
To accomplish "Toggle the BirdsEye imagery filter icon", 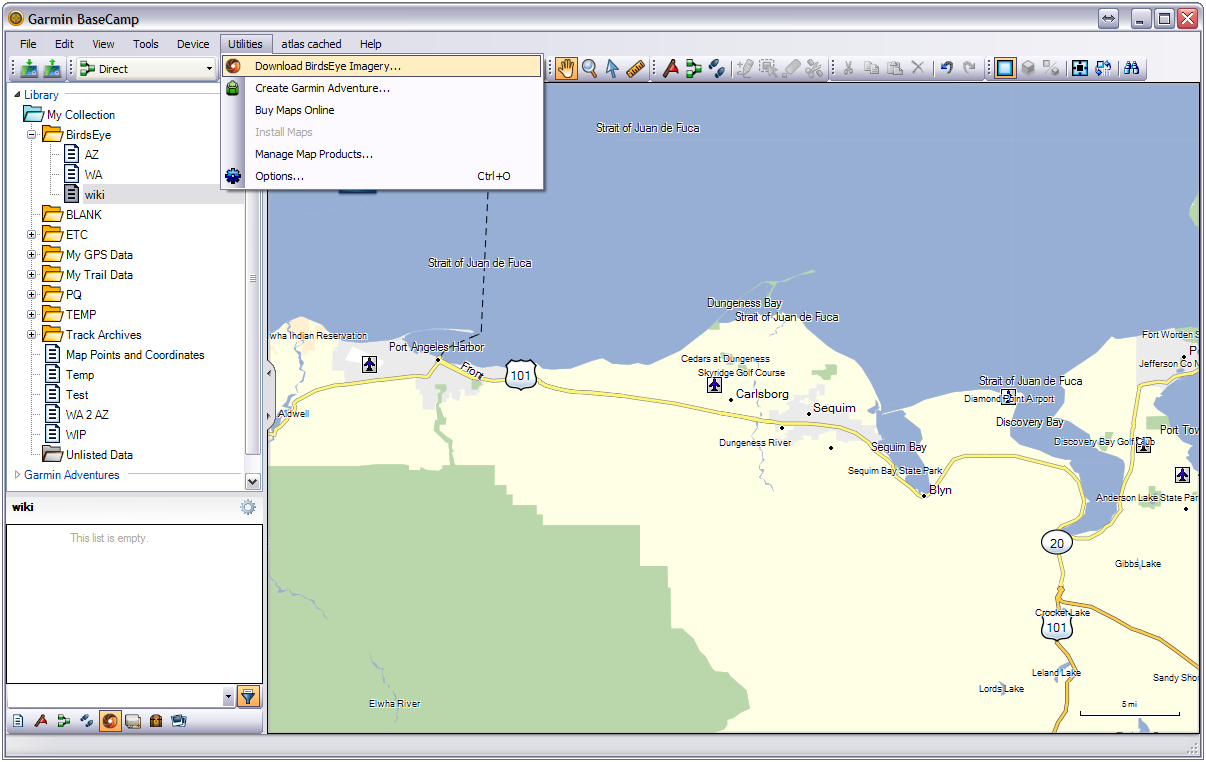I will pyautogui.click(x=110, y=720).
